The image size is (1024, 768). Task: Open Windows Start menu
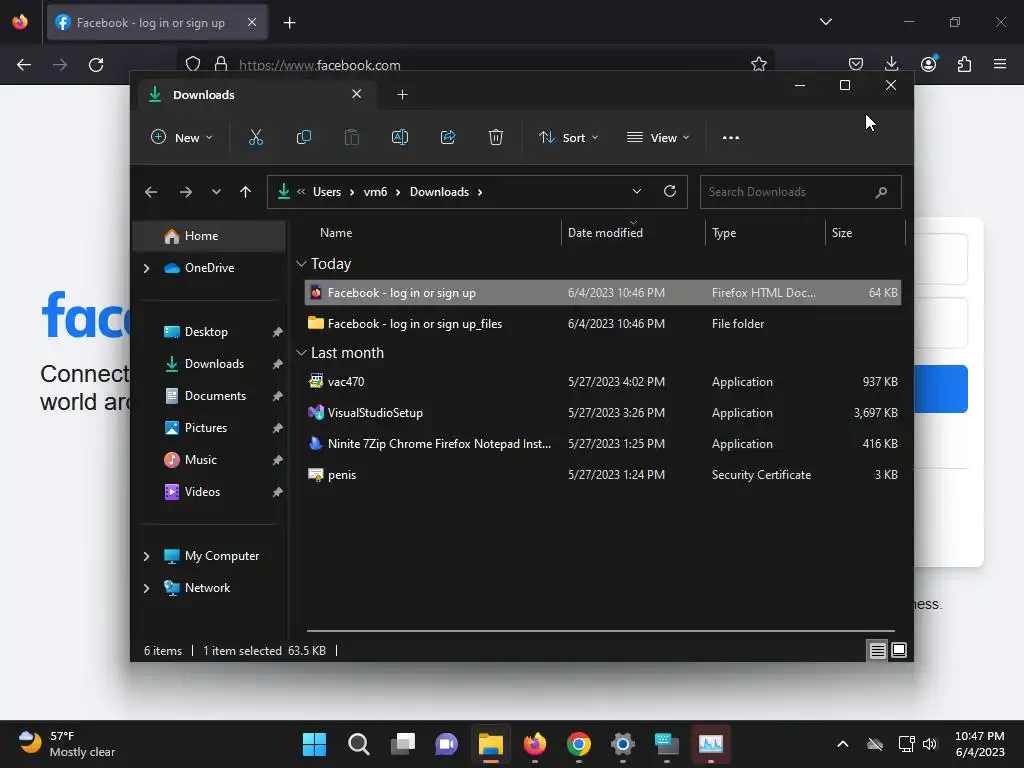(x=314, y=744)
